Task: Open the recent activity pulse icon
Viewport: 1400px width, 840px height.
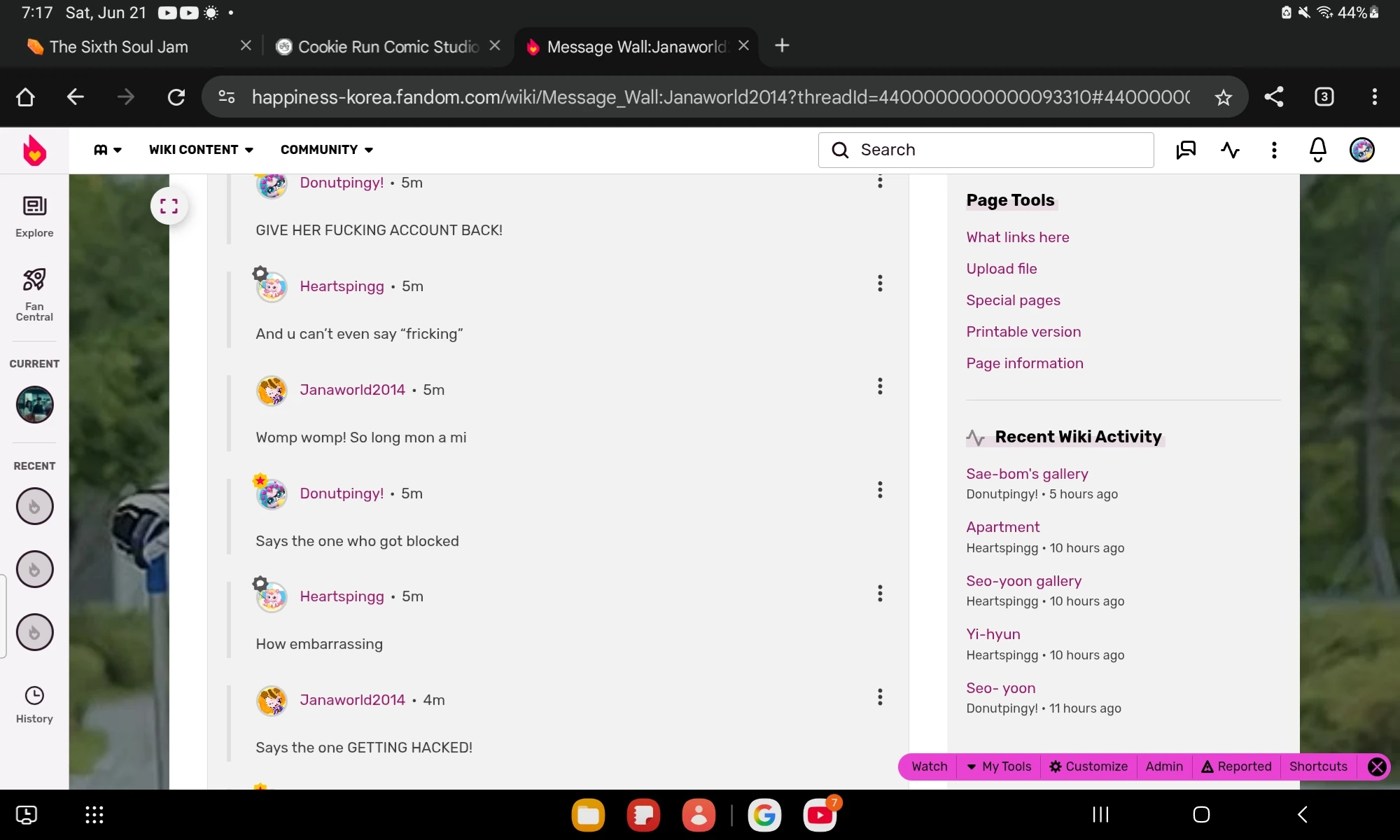Action: coord(1230,150)
